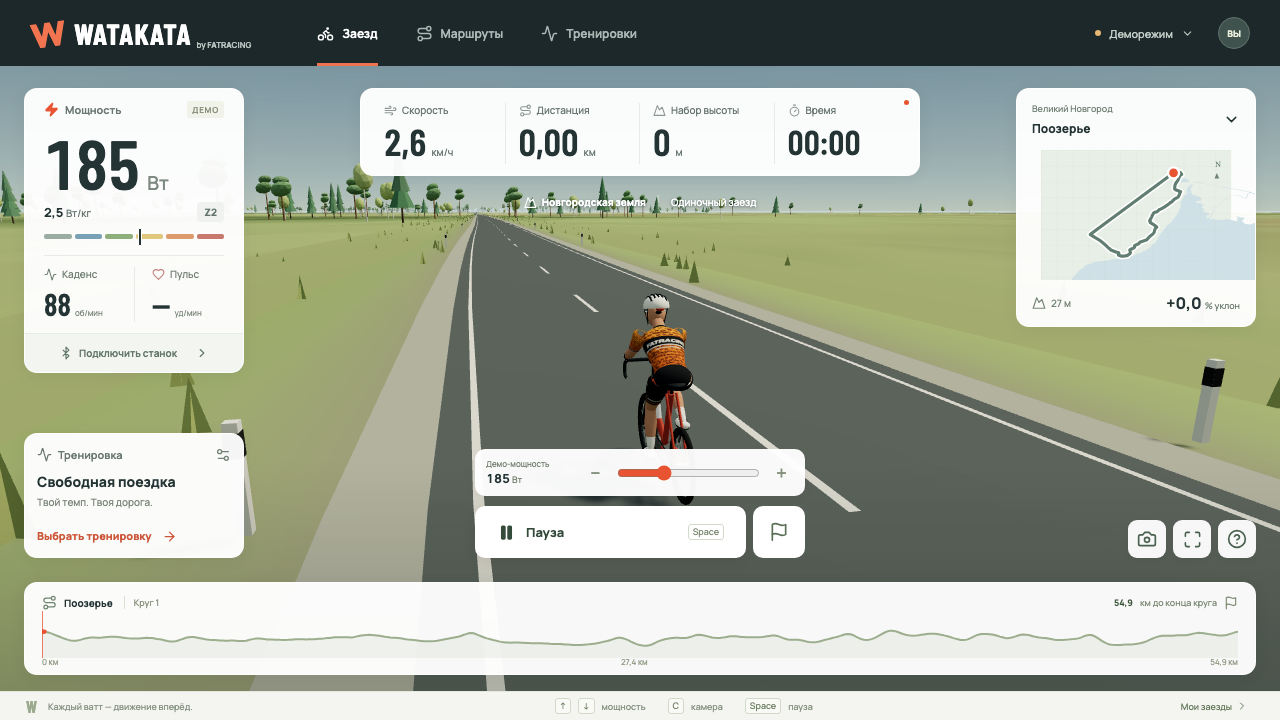Click the demo power slider handle

[663, 473]
